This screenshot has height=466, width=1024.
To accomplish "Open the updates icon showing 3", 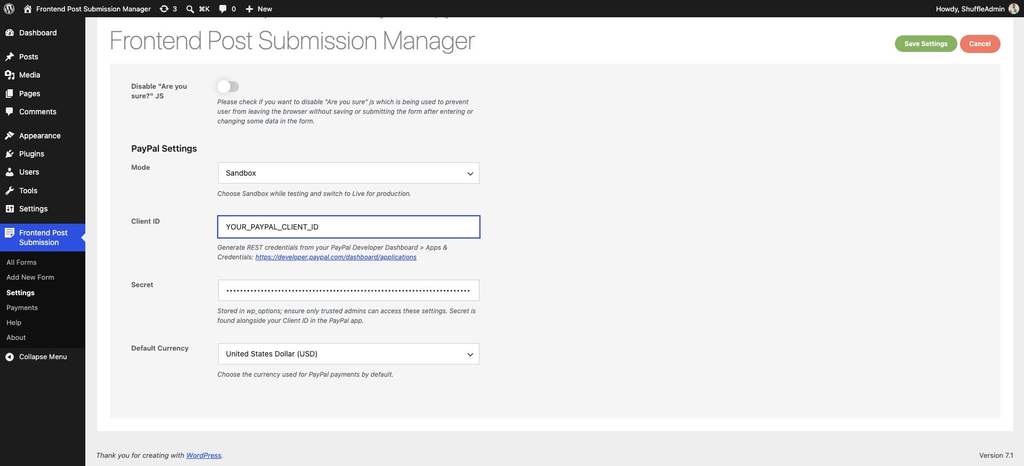I will tap(164, 9).
